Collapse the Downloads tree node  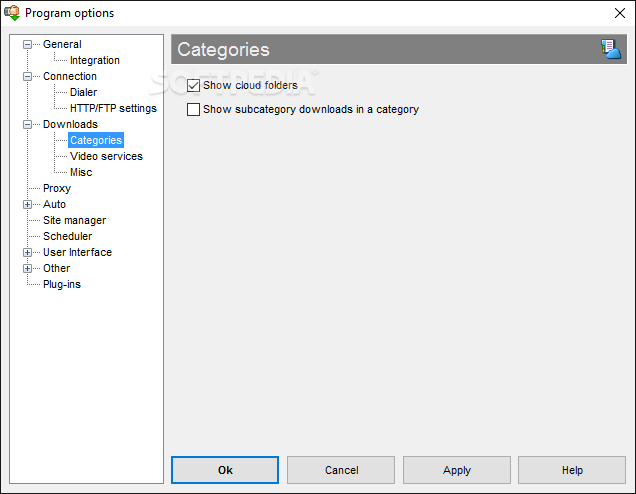[x=27, y=124]
